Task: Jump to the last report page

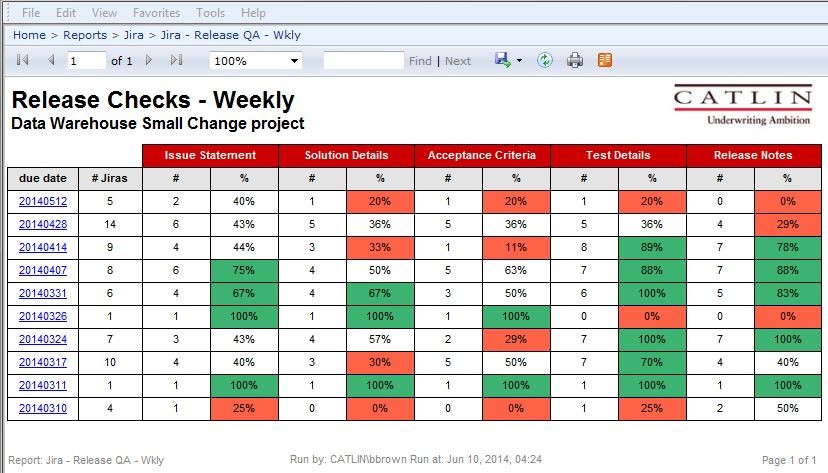Action: [x=176, y=61]
